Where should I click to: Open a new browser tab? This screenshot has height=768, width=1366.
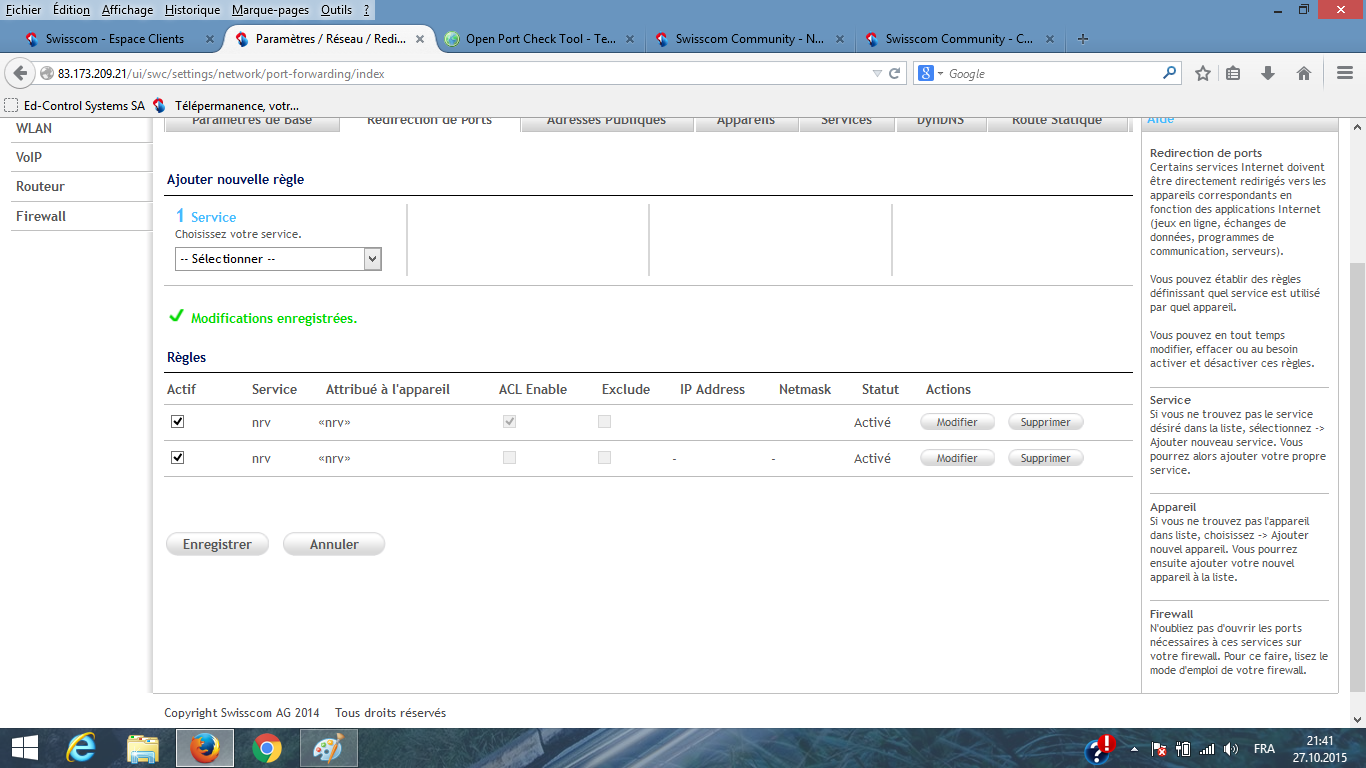(1082, 39)
